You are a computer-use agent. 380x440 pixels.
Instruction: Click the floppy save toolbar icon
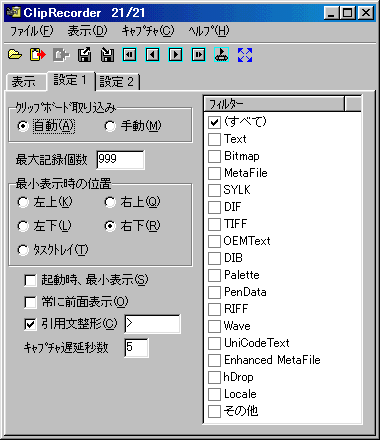pyautogui.click(x=107, y=55)
